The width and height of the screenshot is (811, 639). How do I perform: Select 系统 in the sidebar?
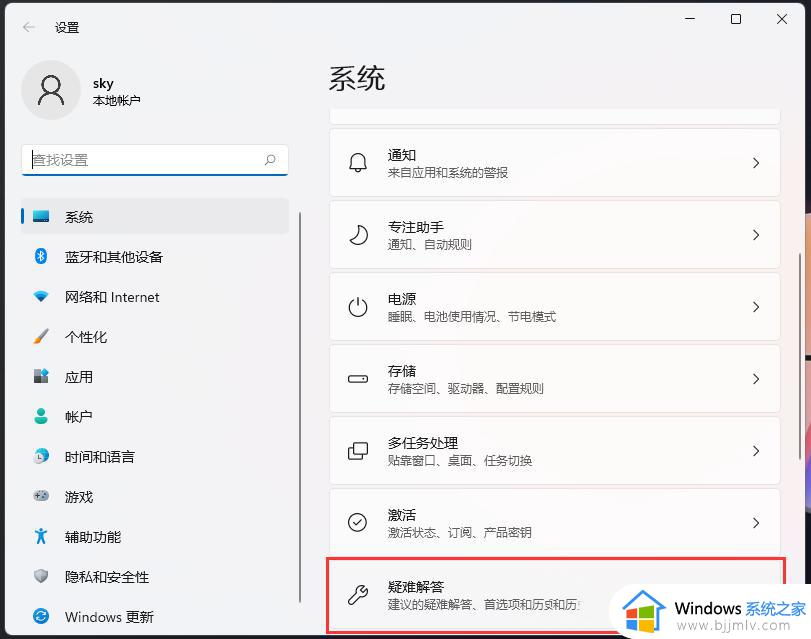coord(155,216)
